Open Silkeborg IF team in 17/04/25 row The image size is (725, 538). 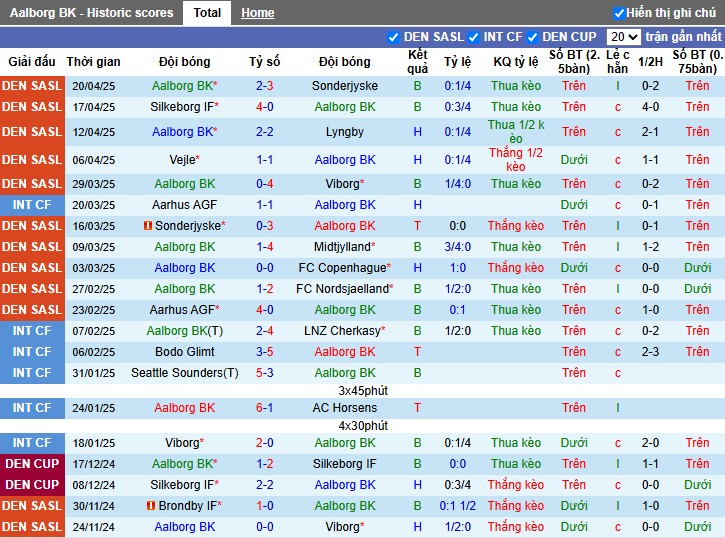click(184, 107)
